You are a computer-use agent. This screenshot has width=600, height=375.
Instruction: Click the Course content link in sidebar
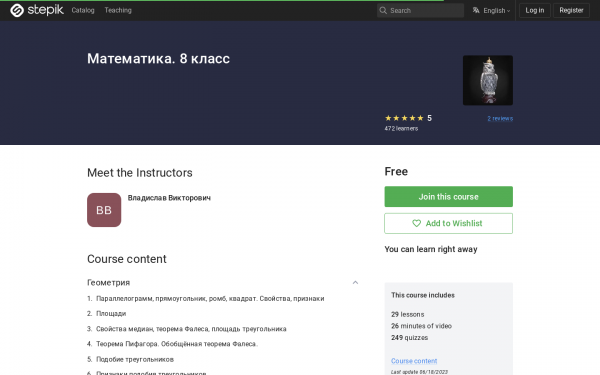point(414,361)
